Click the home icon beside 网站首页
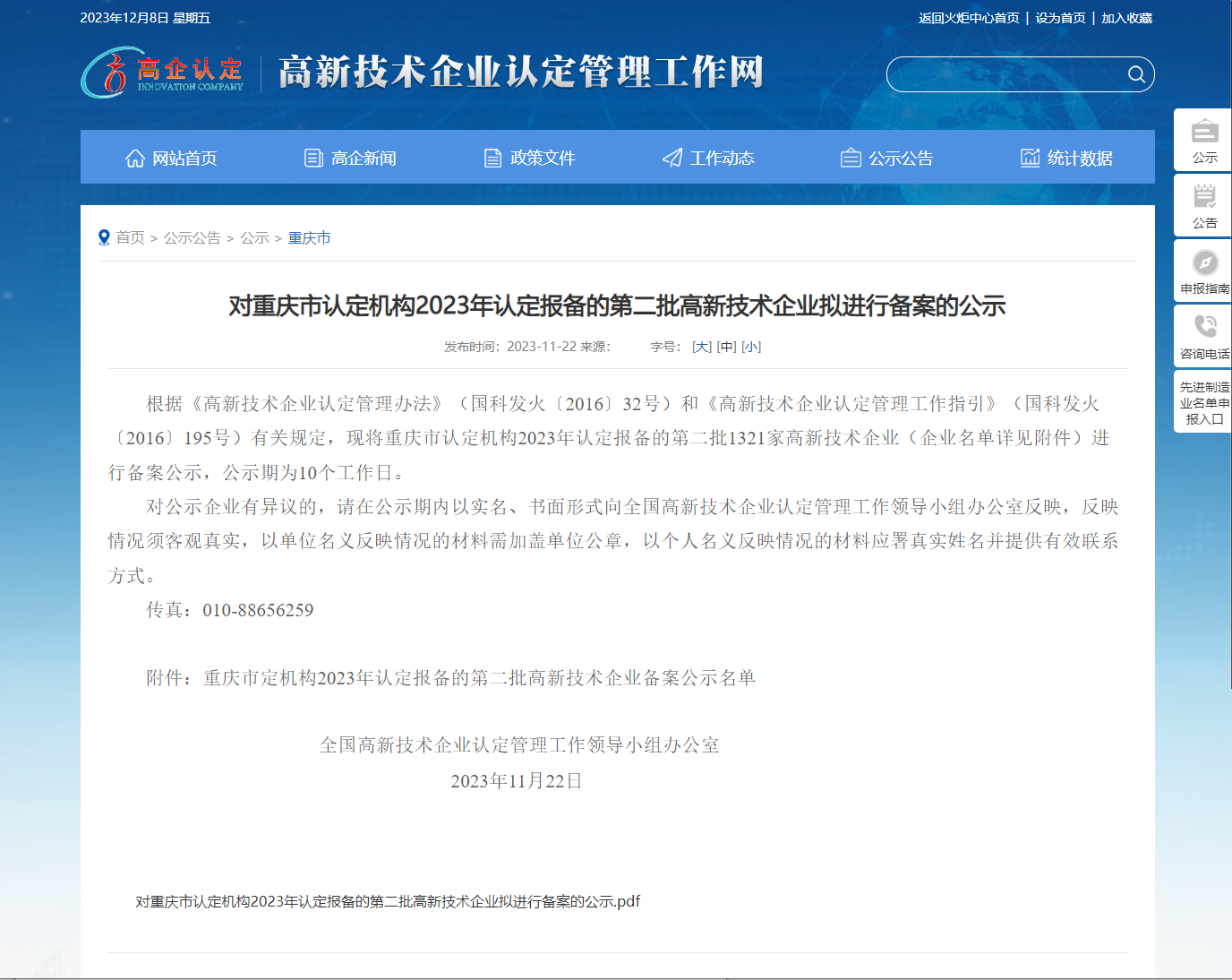The height and width of the screenshot is (980, 1232). click(135, 158)
